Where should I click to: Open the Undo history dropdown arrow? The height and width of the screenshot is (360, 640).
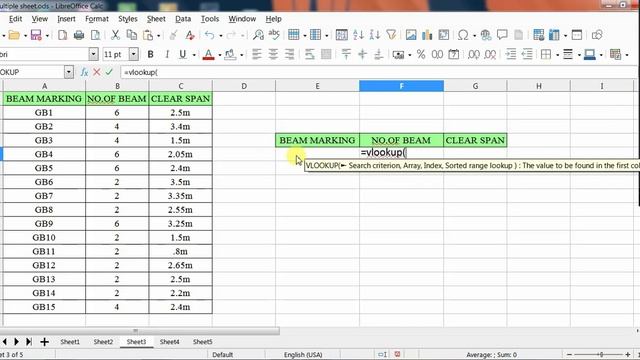coord(221,36)
